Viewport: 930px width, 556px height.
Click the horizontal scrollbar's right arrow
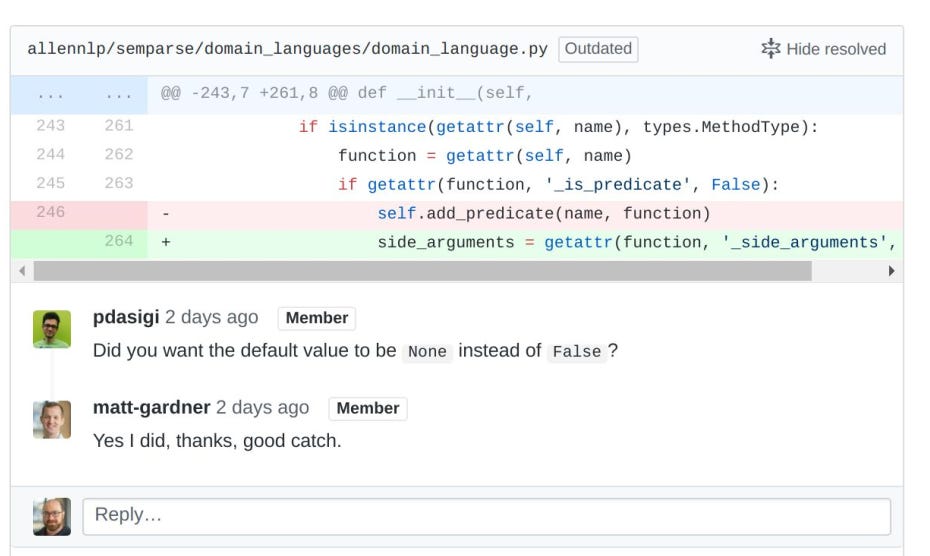[891, 271]
